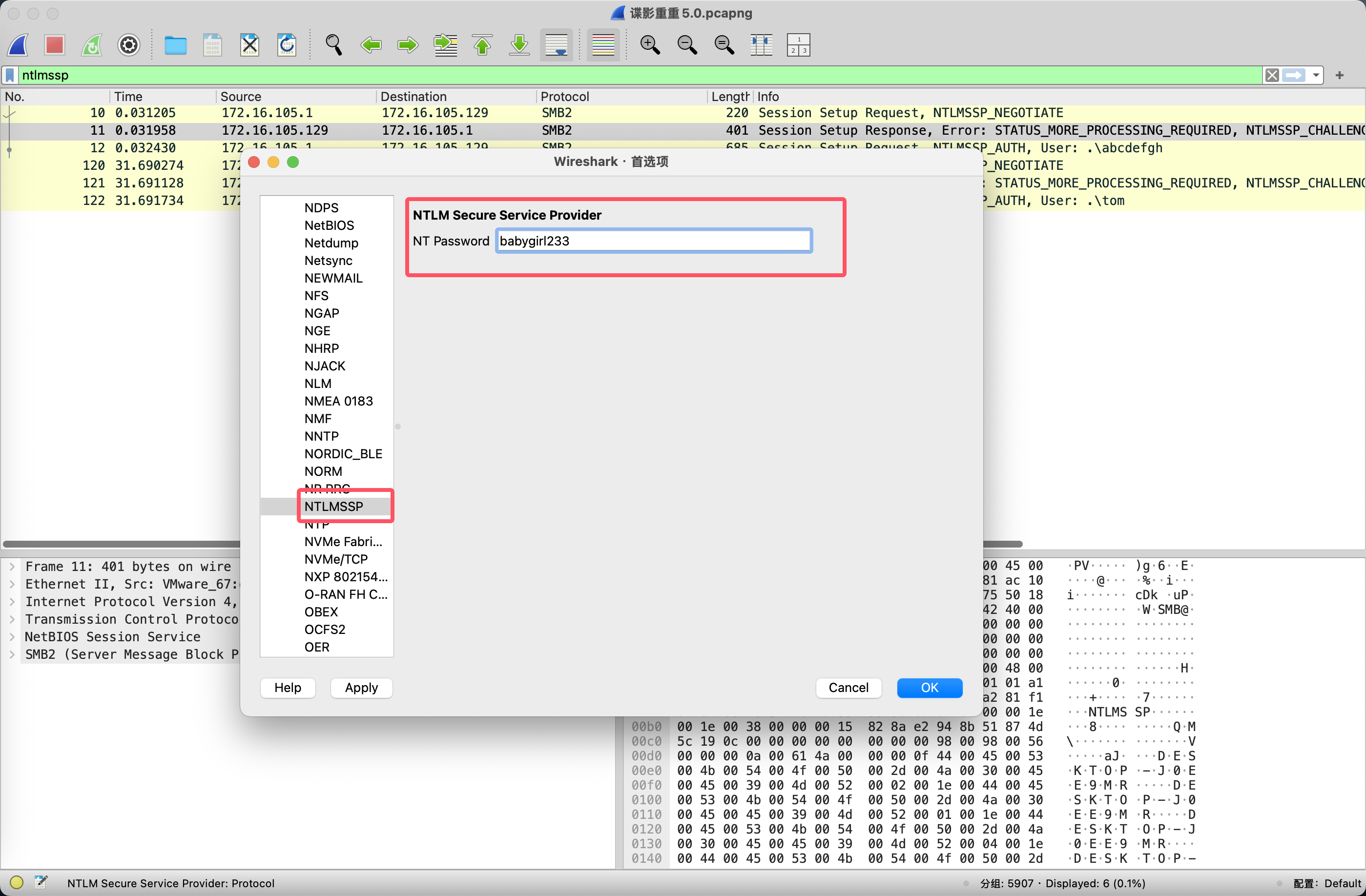Toggle auto scroll during live capture
The width and height of the screenshot is (1366, 896).
(x=556, y=45)
